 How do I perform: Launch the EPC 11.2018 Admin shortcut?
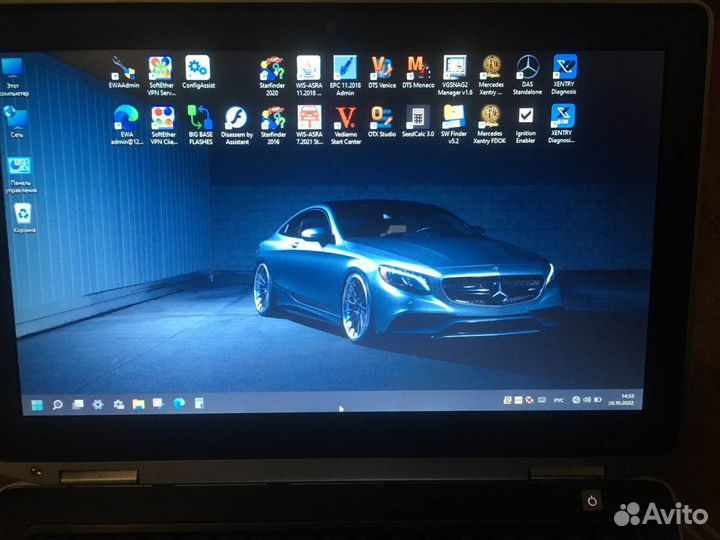coord(345,75)
